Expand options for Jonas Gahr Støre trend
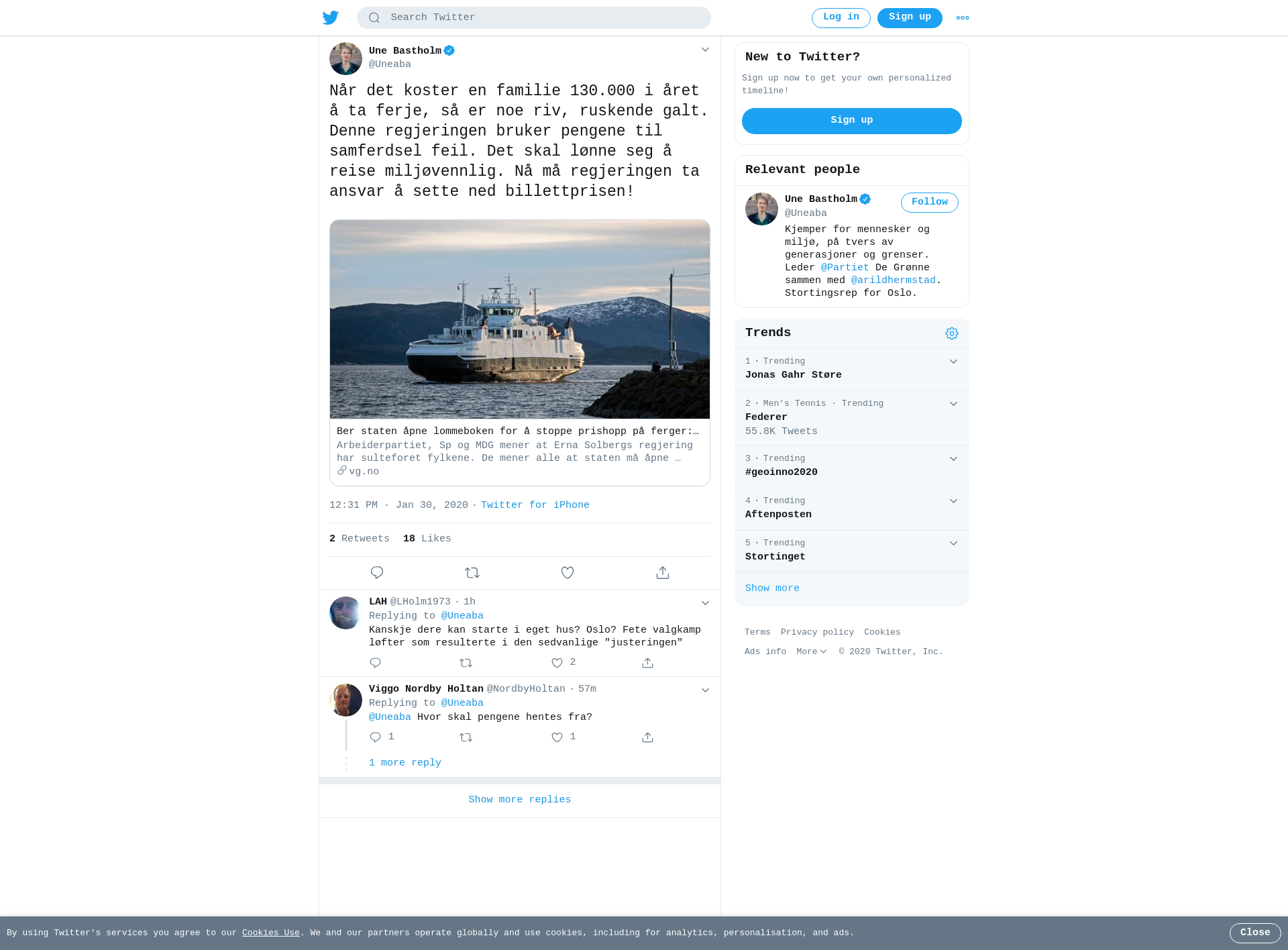The width and height of the screenshot is (1288, 950). coord(953,362)
